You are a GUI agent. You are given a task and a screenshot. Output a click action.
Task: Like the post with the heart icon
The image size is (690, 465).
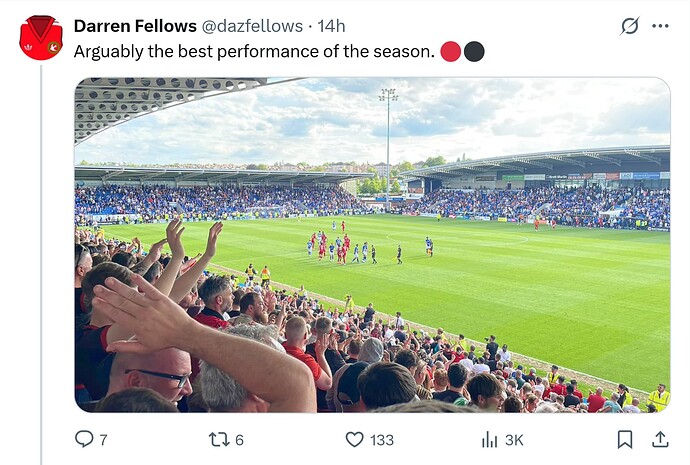pos(355,439)
